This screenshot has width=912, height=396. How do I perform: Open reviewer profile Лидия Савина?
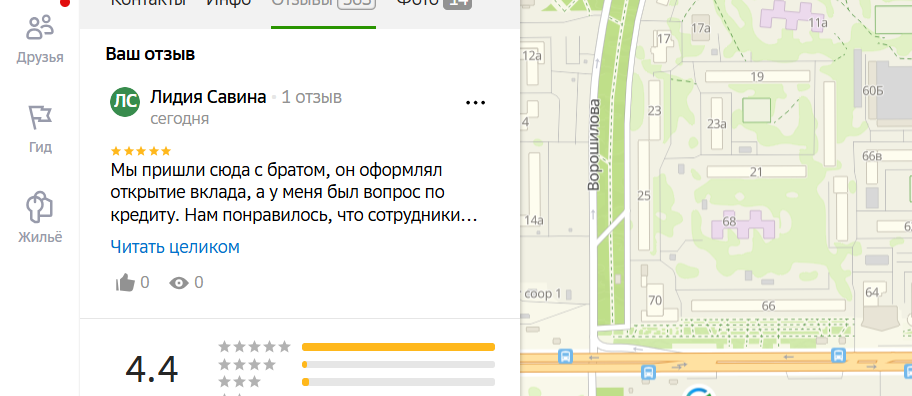(208, 97)
